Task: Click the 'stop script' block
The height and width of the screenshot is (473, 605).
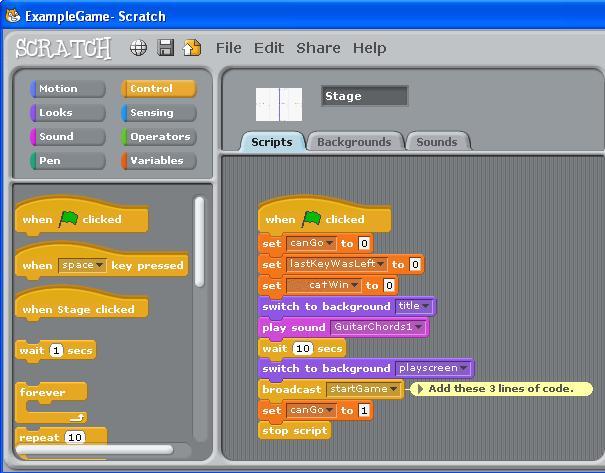Action: point(295,431)
